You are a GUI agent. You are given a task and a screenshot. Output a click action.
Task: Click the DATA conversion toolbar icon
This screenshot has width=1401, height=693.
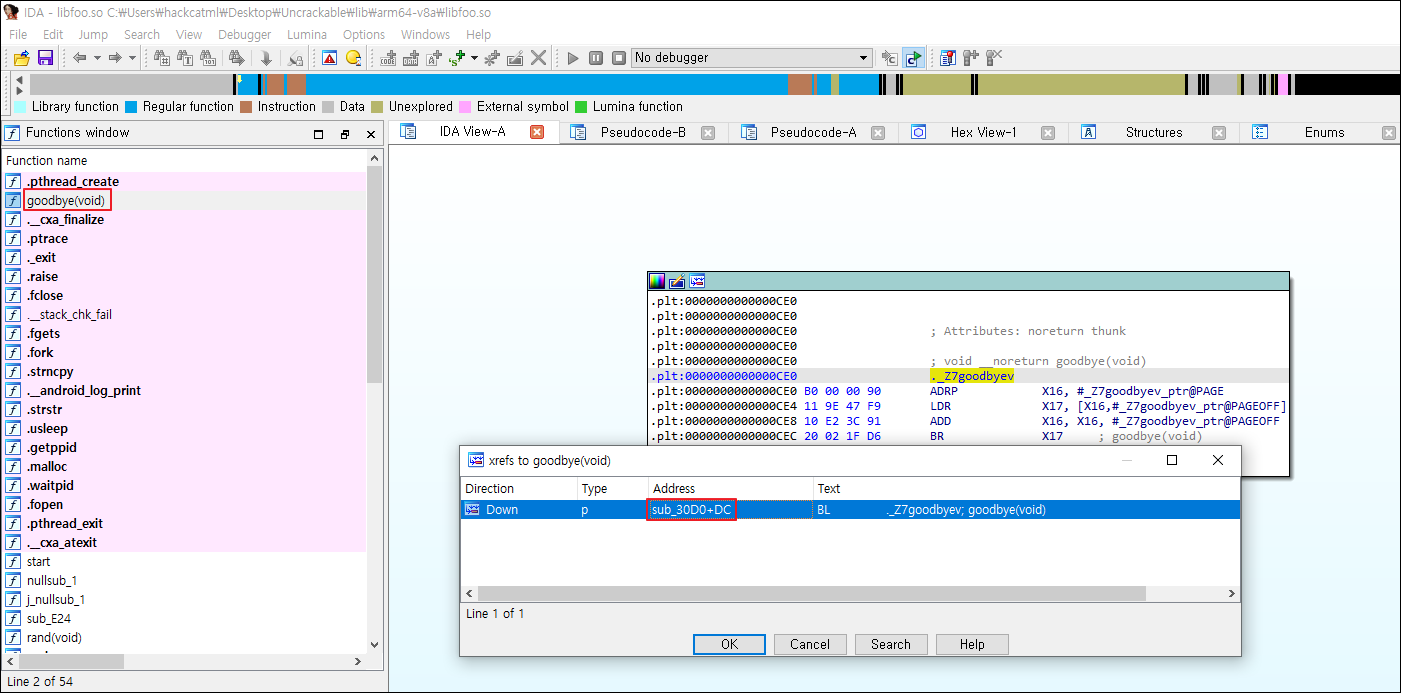[x=411, y=58]
